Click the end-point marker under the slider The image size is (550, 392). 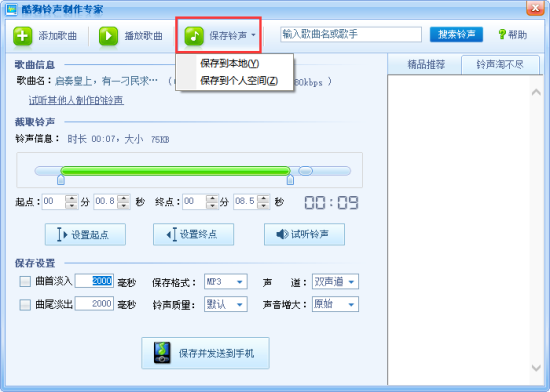coord(290,180)
